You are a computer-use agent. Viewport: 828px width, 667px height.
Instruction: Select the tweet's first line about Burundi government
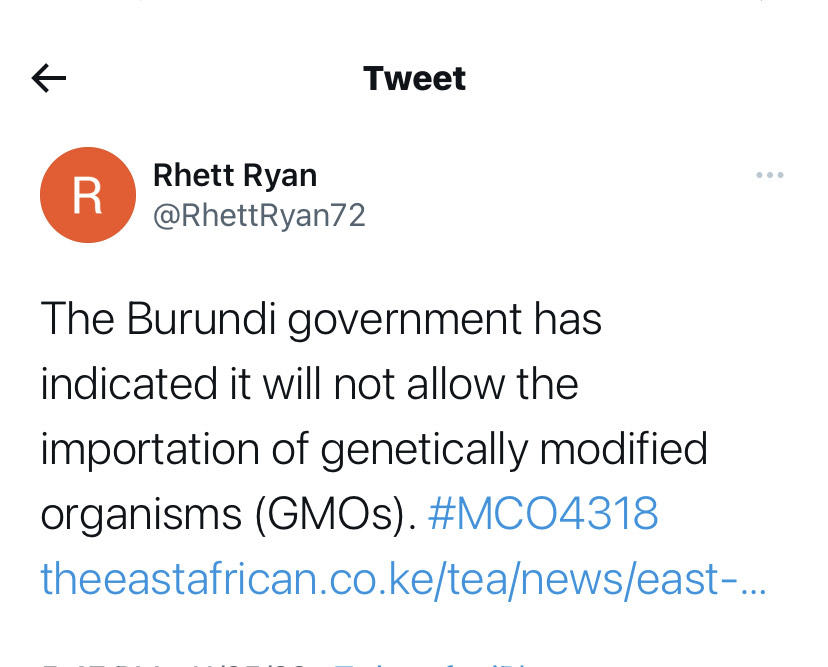321,320
